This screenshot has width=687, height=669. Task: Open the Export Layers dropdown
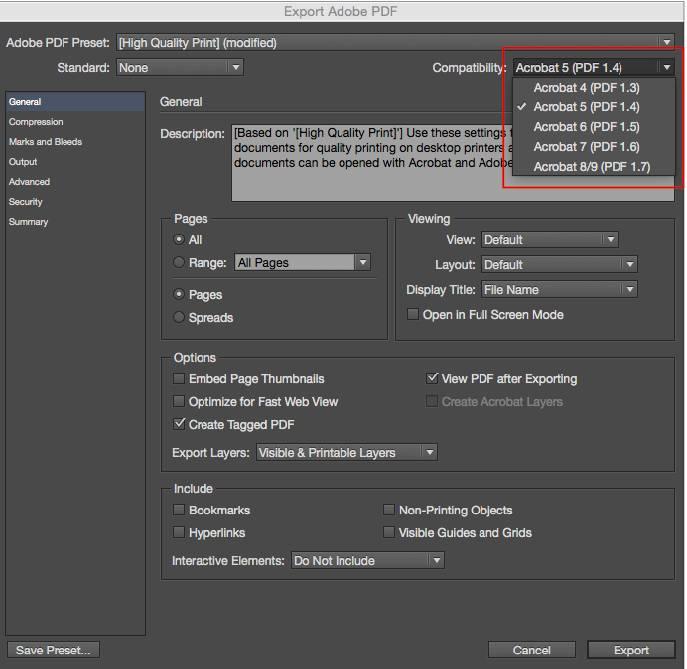[347, 453]
